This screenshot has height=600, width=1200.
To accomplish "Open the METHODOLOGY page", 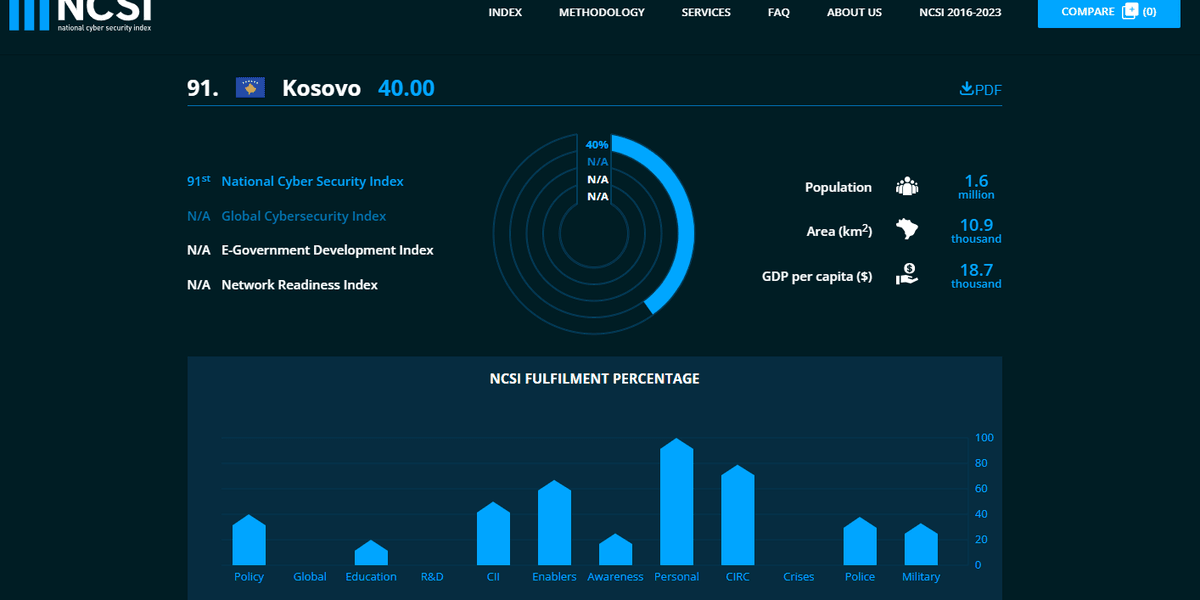I will [601, 13].
